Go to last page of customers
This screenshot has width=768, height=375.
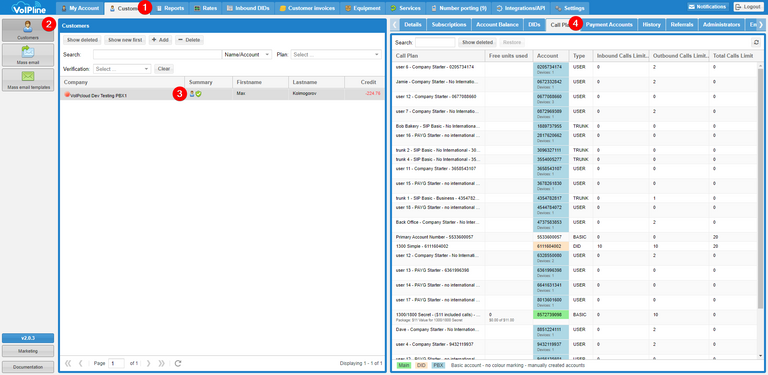161,363
